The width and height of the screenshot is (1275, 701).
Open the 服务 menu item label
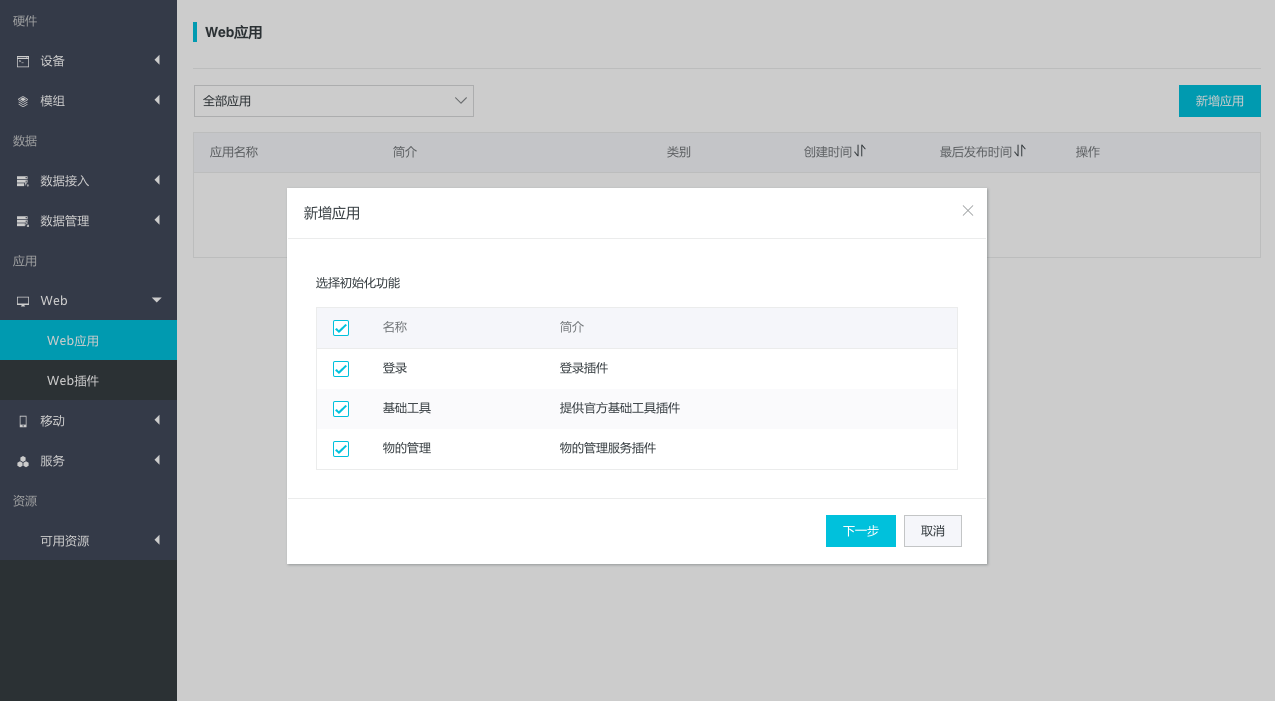(x=53, y=461)
